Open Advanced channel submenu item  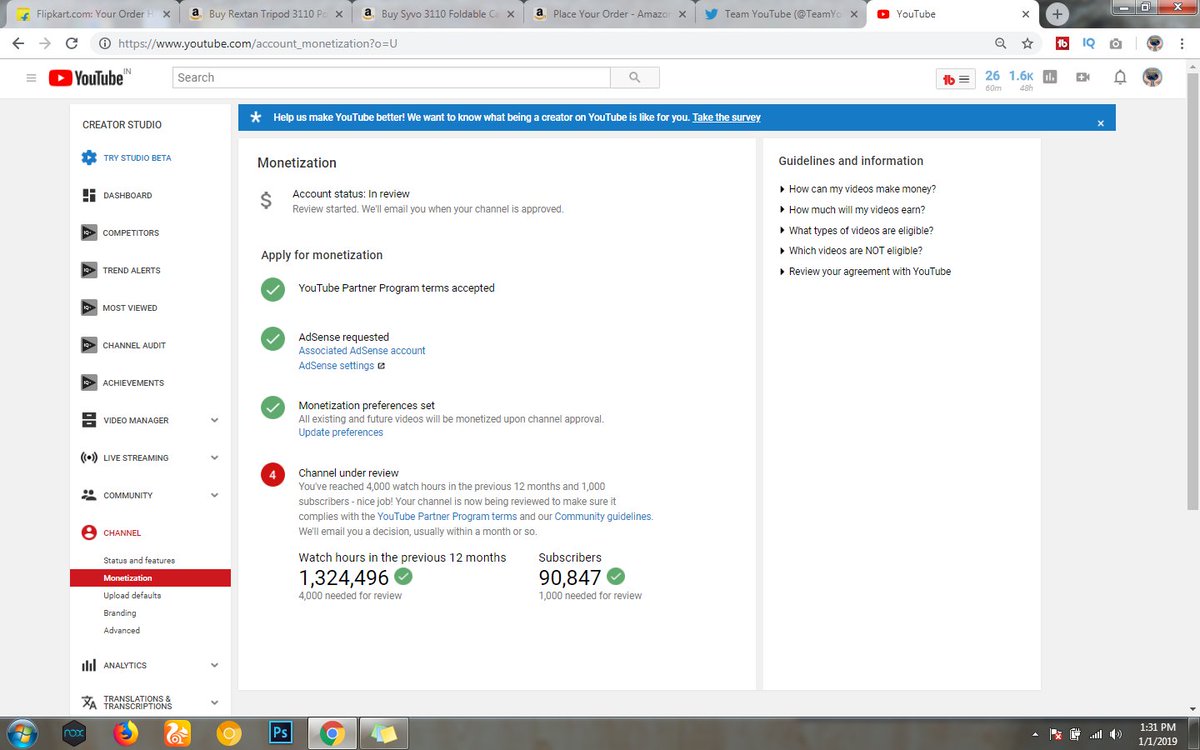tap(122, 631)
